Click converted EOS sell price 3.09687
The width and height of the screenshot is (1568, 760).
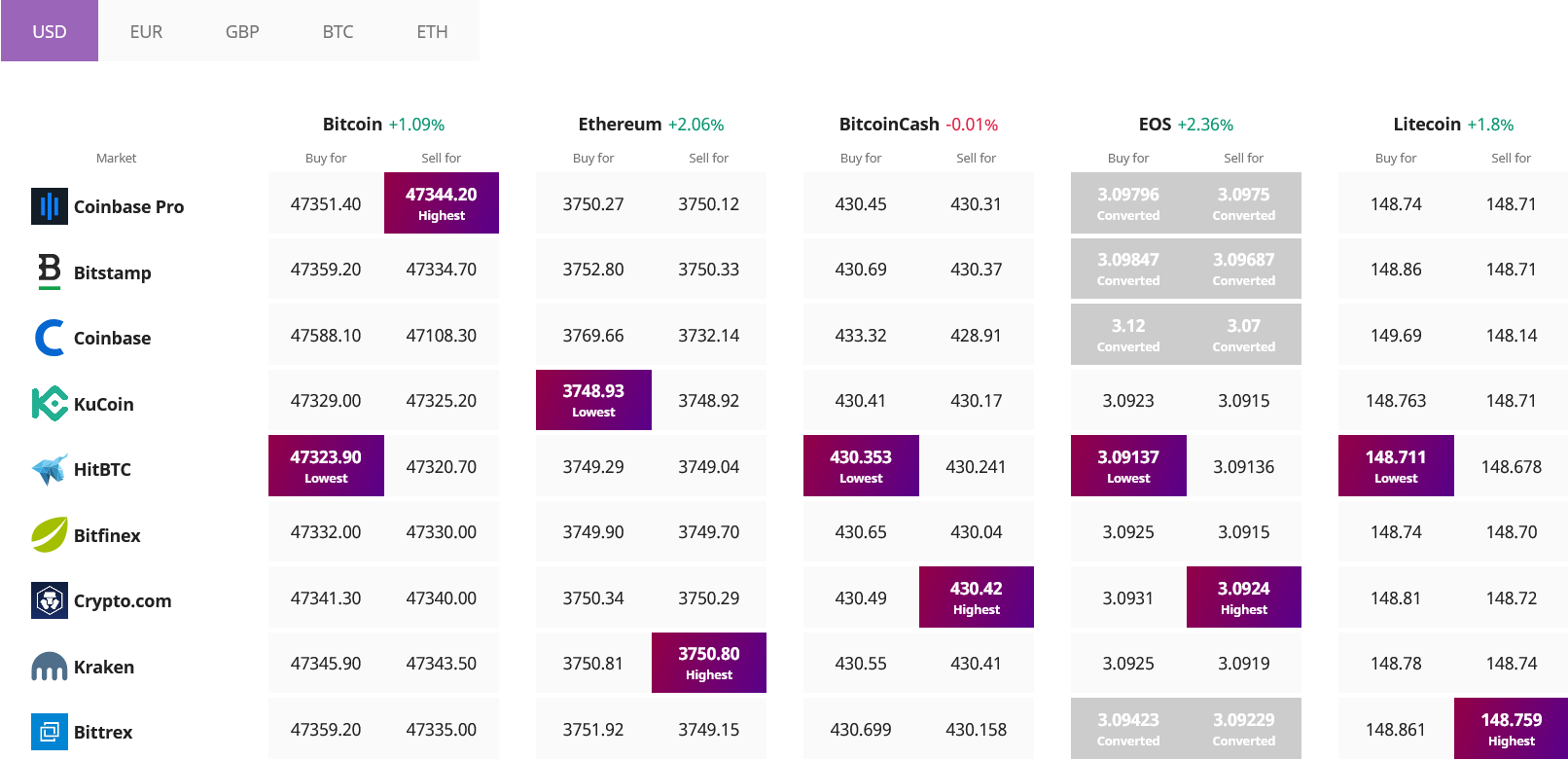[x=1244, y=269]
